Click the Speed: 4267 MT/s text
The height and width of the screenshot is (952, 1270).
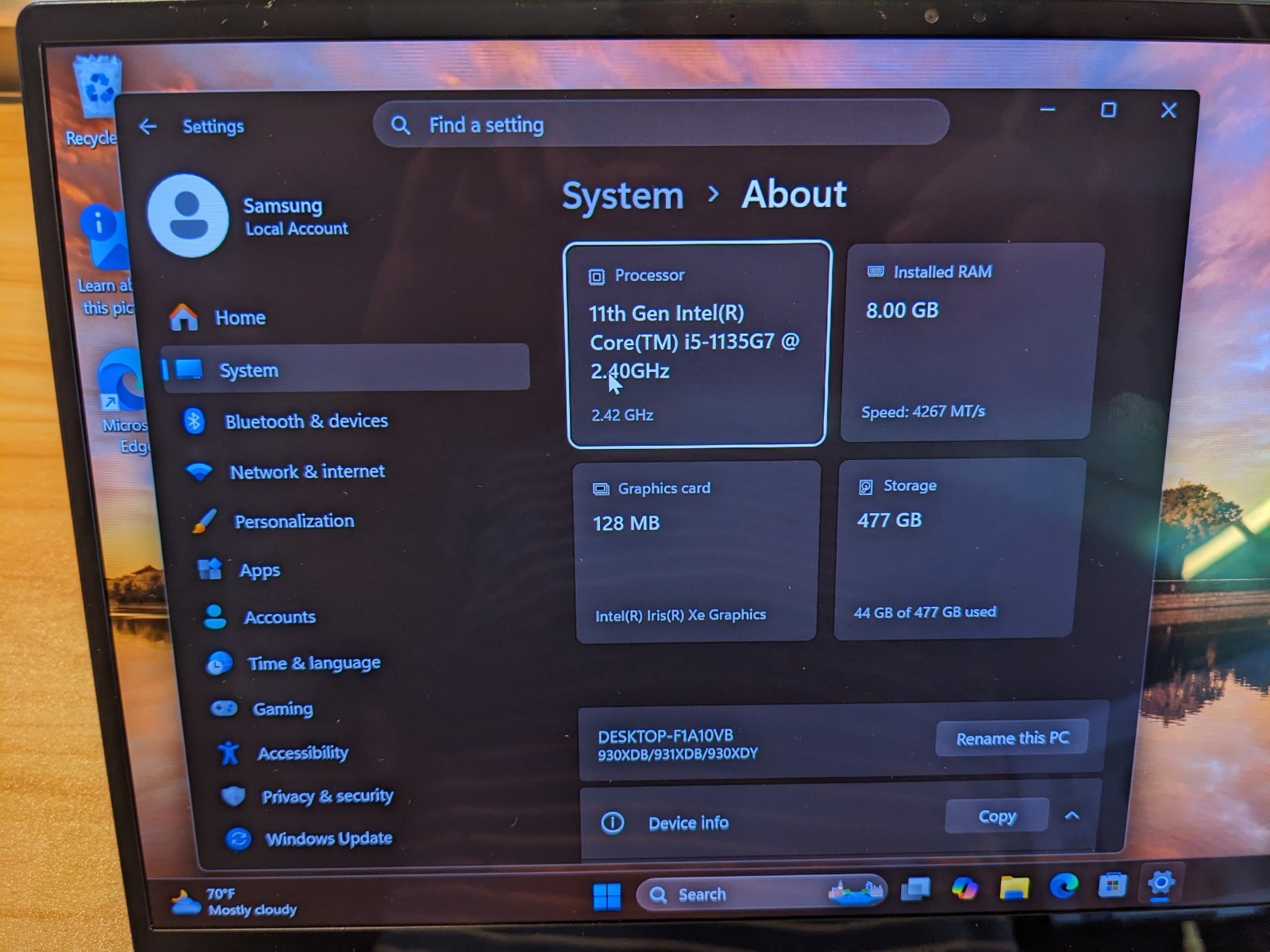pos(923,412)
